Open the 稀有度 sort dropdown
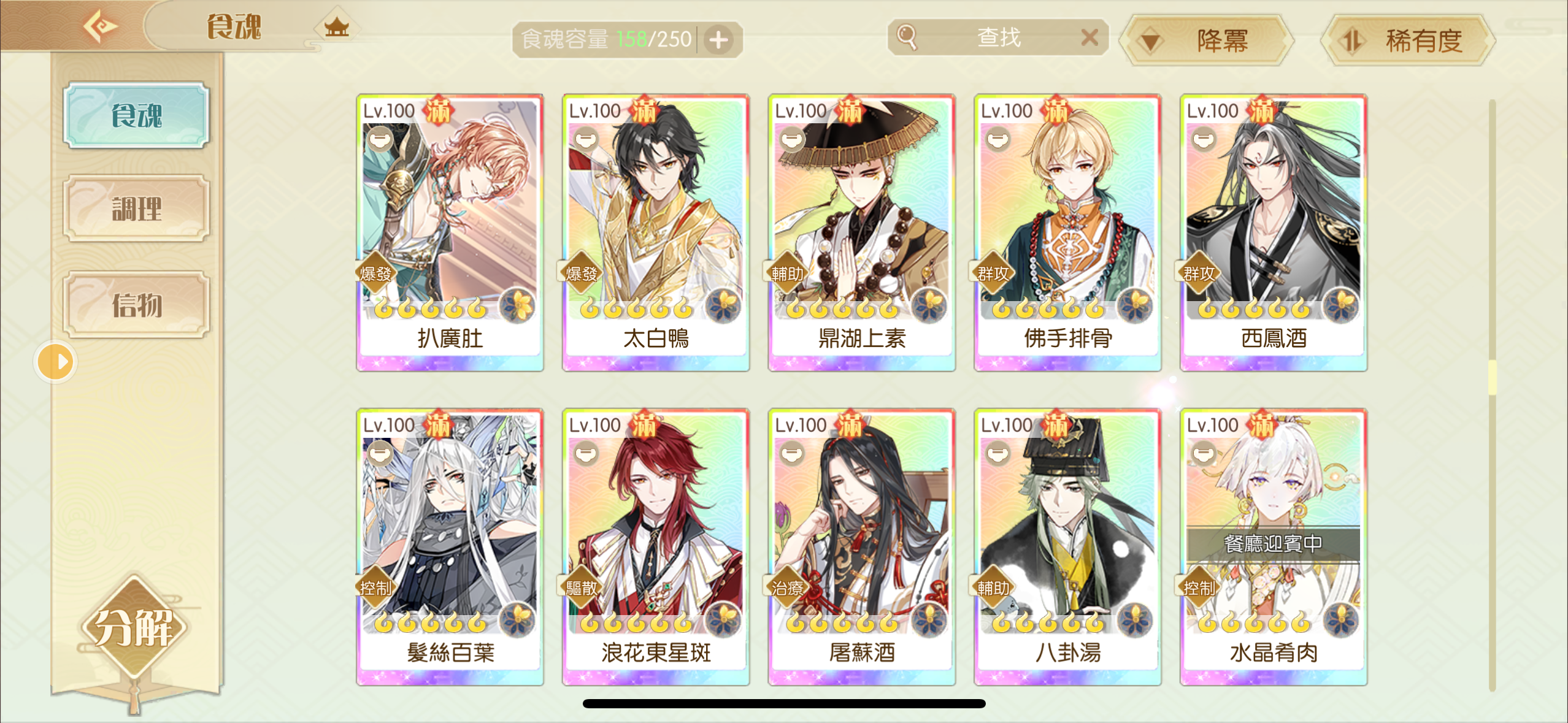Screen dimensions: 1568x723 1407,40
